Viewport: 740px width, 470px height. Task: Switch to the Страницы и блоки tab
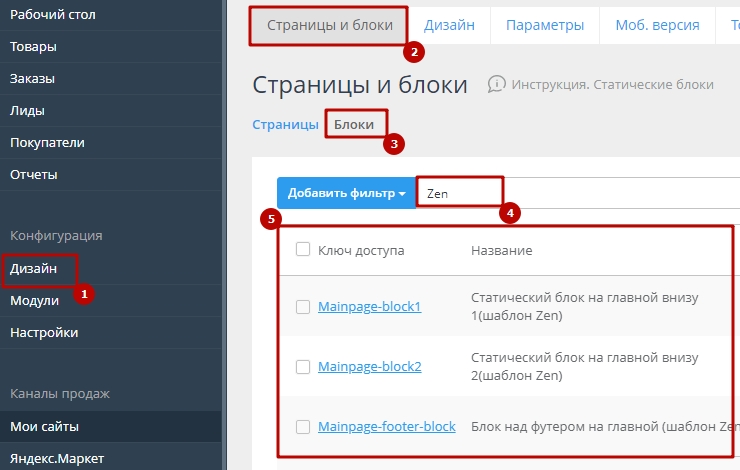point(330,25)
